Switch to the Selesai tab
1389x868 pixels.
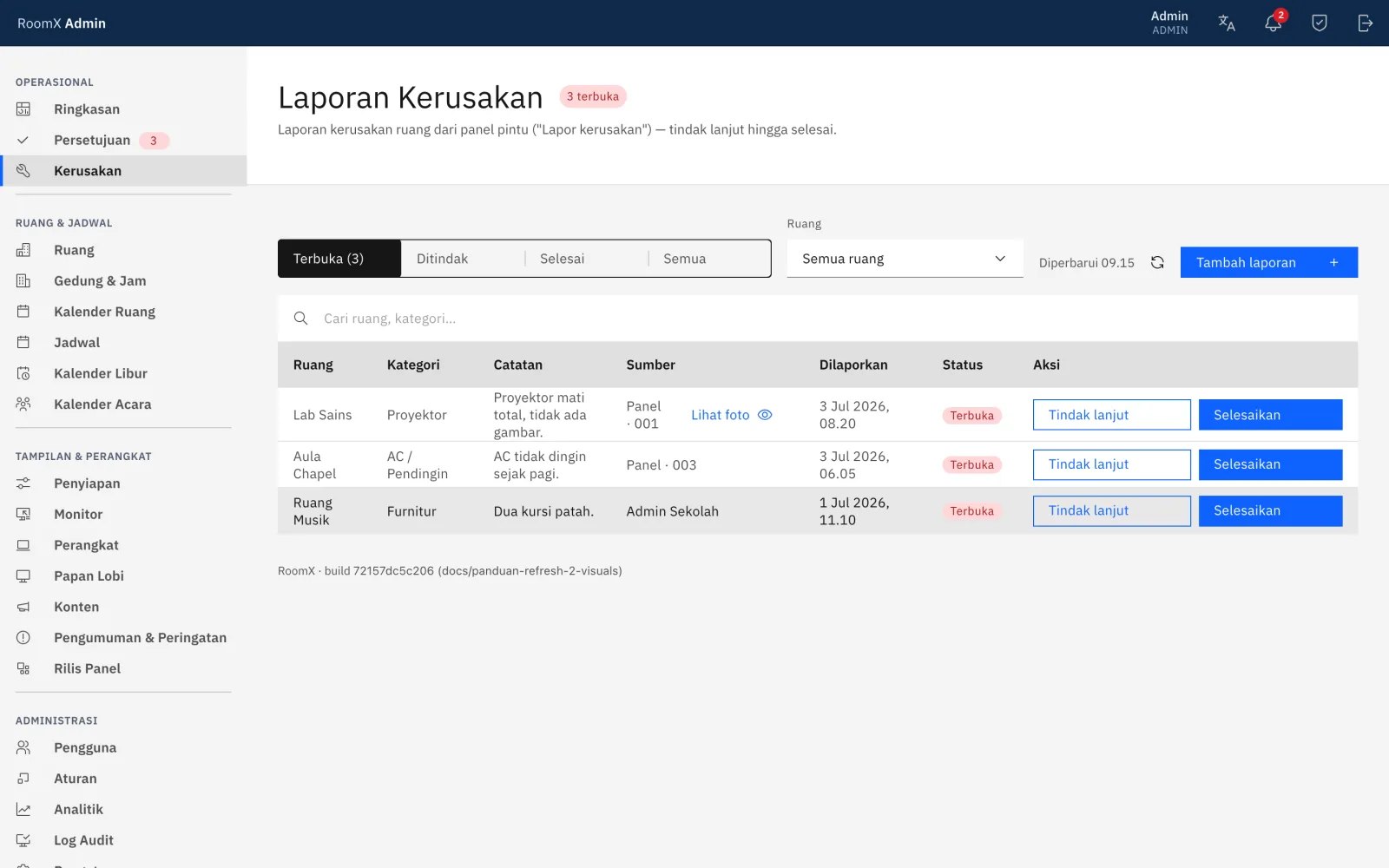click(x=586, y=259)
